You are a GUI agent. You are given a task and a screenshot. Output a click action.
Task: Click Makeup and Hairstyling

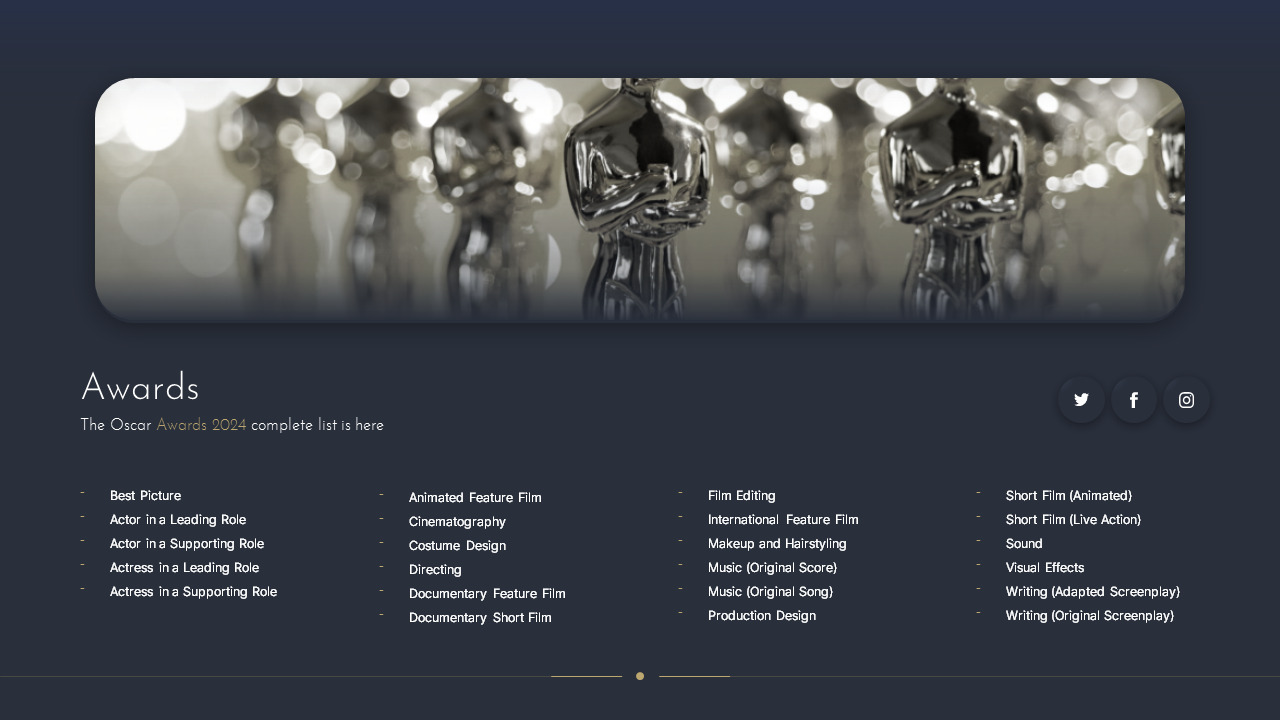coord(777,543)
